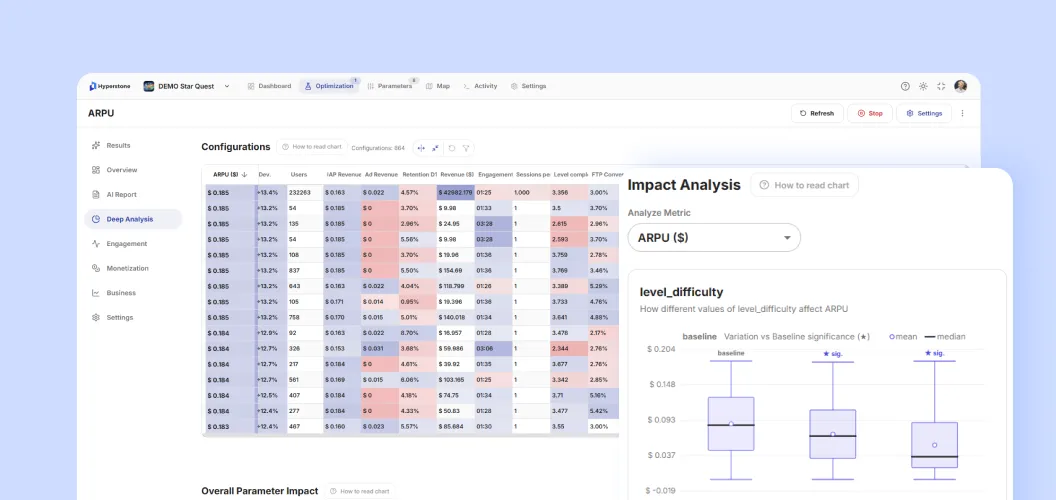Viewport: 1056px width, 500px height.
Task: Go to the Dashboard tab
Action: [x=269, y=86]
